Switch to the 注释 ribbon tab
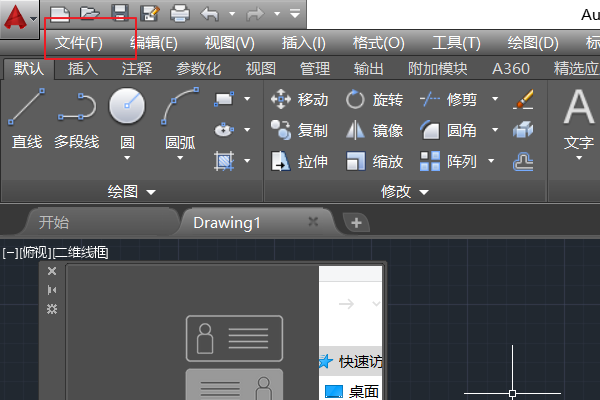 coord(137,69)
